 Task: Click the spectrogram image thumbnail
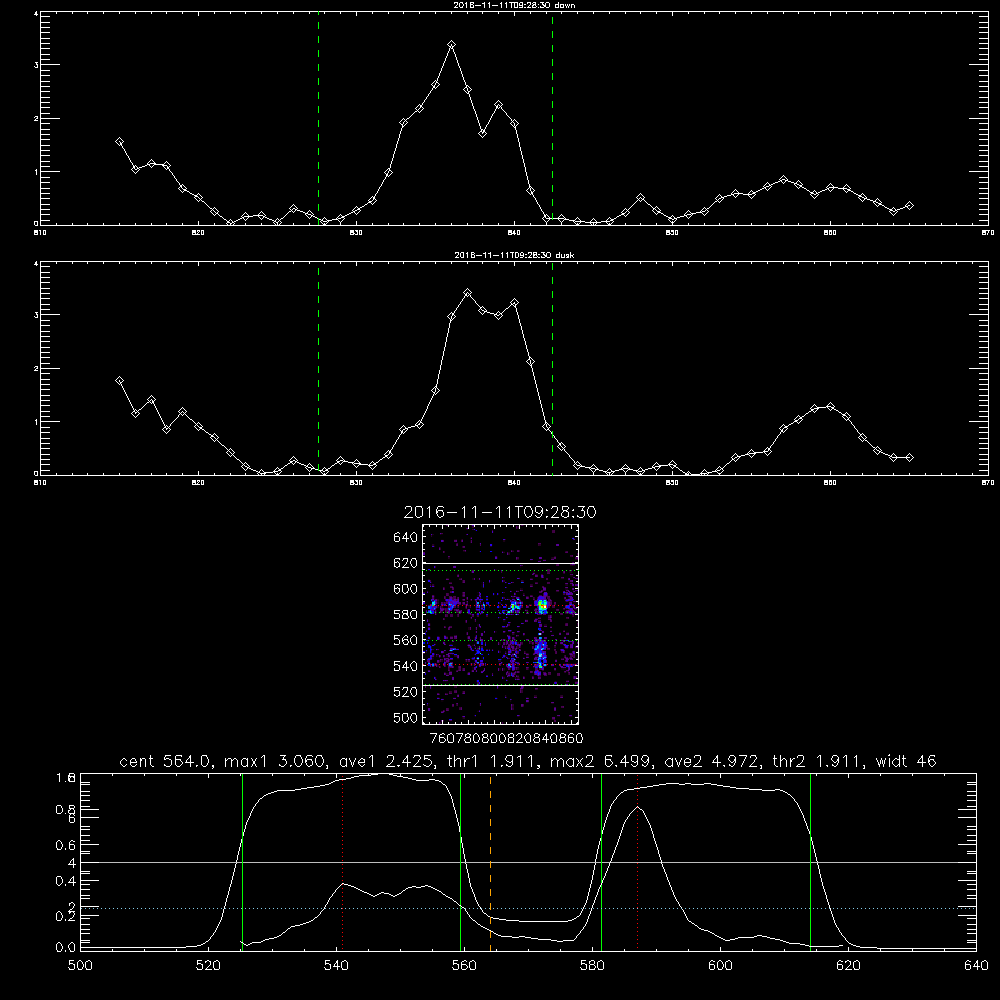pyautogui.click(x=500, y=624)
